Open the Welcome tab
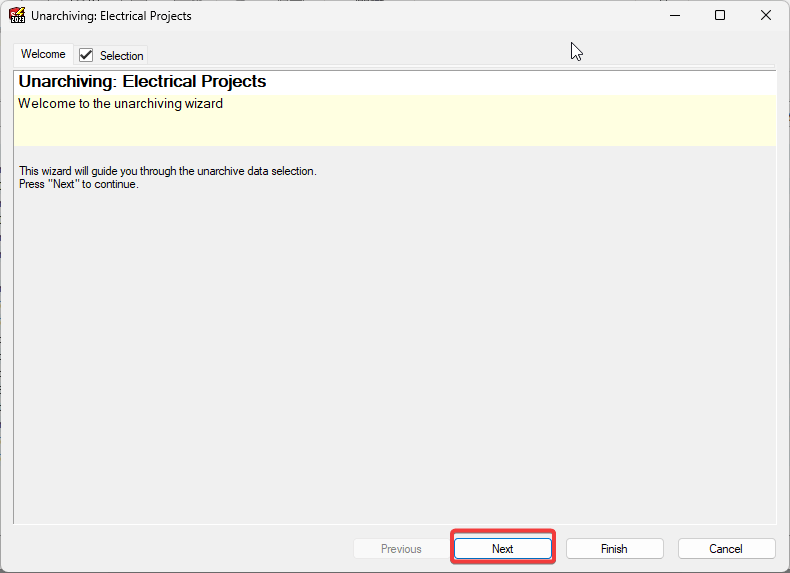 point(43,54)
